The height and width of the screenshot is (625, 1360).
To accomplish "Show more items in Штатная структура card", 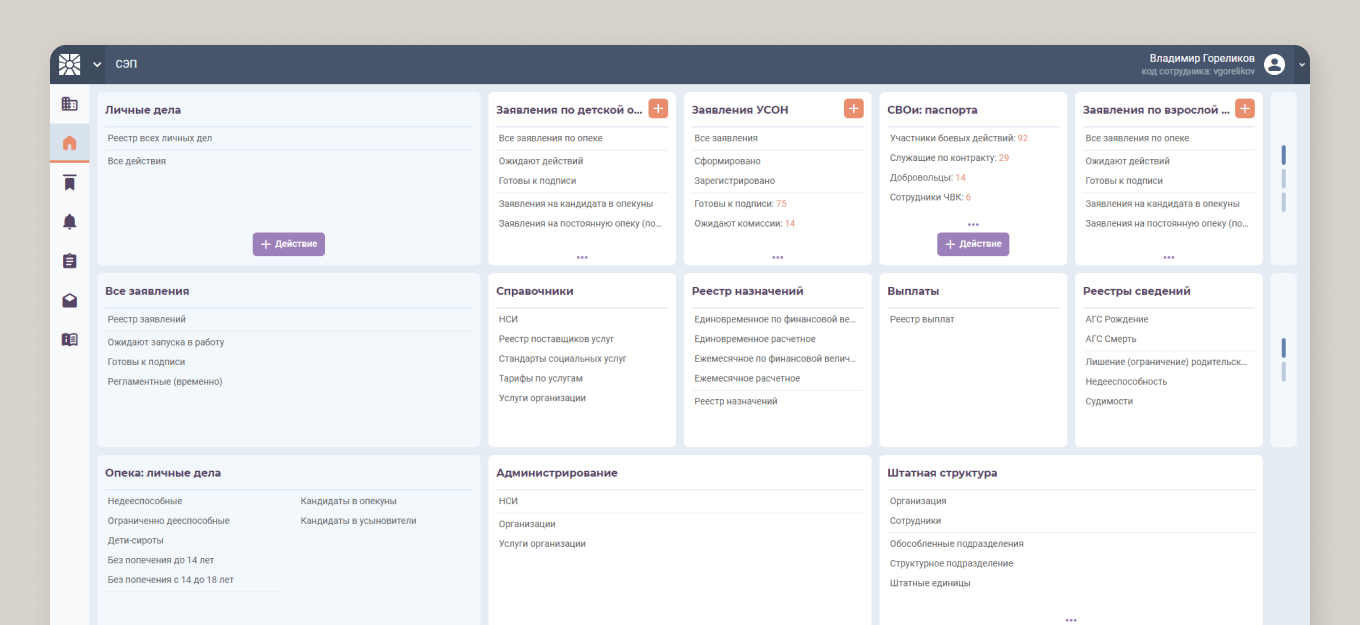I will [x=1071, y=620].
